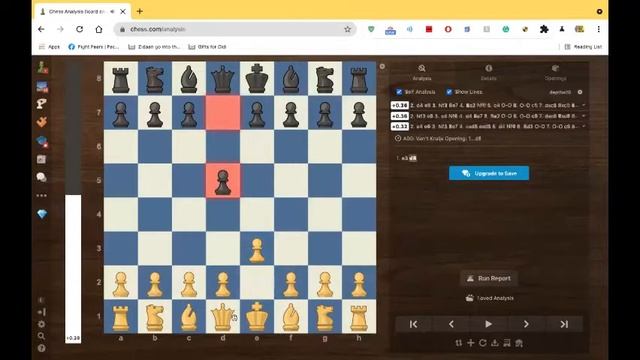Select move d5 in the move list
Screen dimensions: 640x360
pos(413,158)
